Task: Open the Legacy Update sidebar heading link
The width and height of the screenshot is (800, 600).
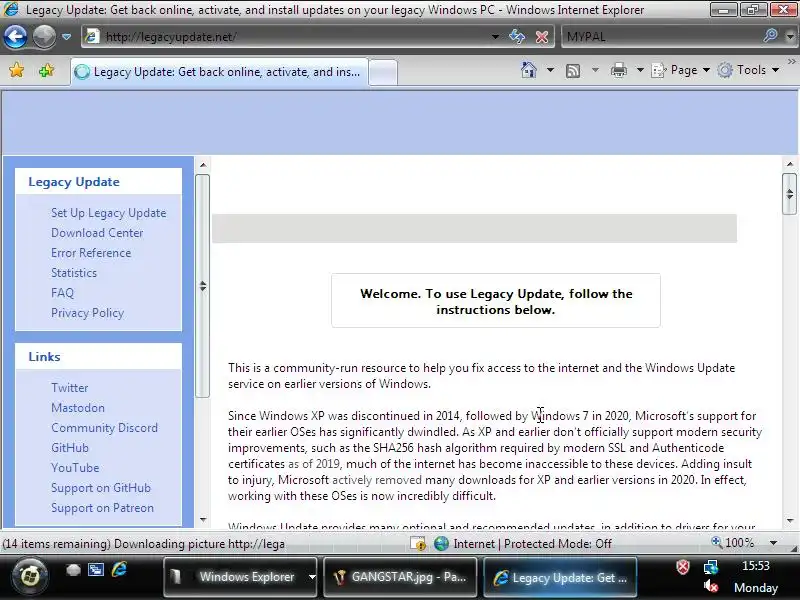Action: 74,182
